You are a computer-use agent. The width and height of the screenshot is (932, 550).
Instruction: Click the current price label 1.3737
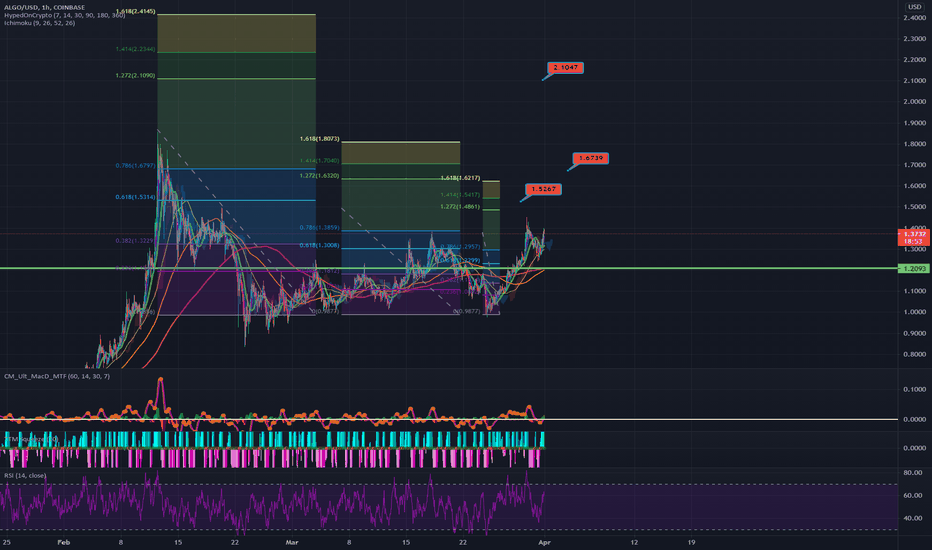[914, 234]
